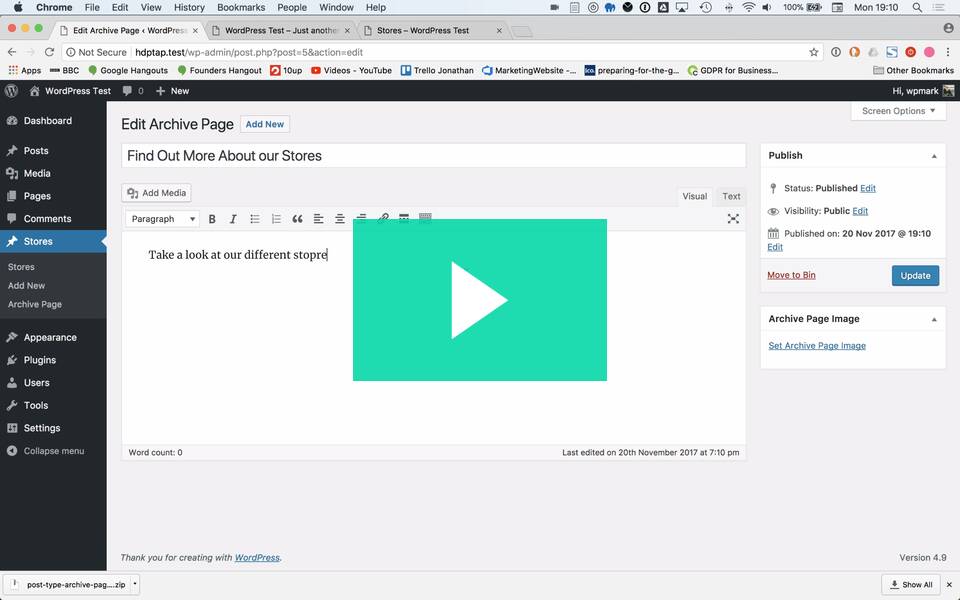Expand the Screen Options panel
Screen dimensions: 960x600
[898, 111]
